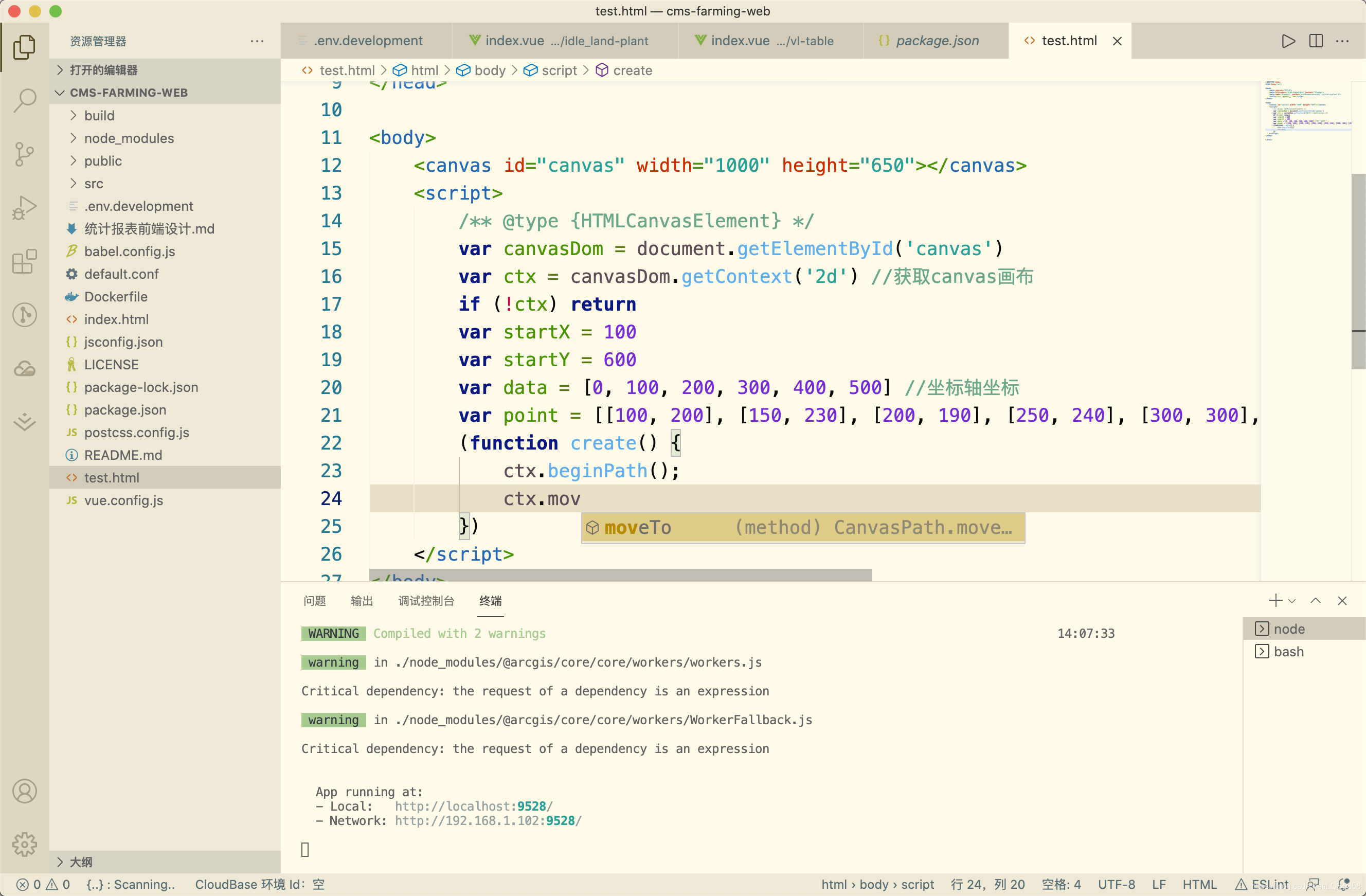This screenshot has height=896, width=1366.
Task: Open the new terminal profile dropdown arrow
Action: pos(1292,601)
